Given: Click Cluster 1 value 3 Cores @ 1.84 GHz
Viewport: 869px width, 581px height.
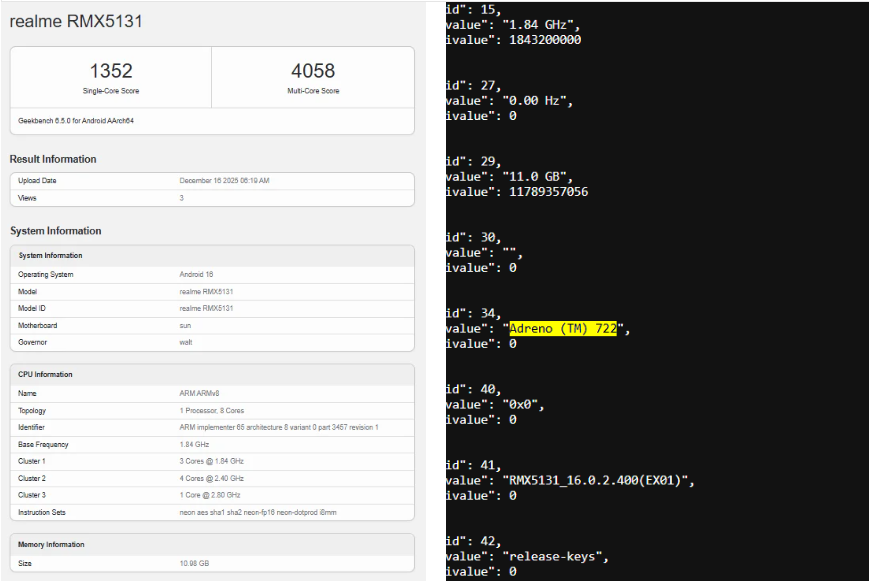Looking at the screenshot, I should click(211, 461).
